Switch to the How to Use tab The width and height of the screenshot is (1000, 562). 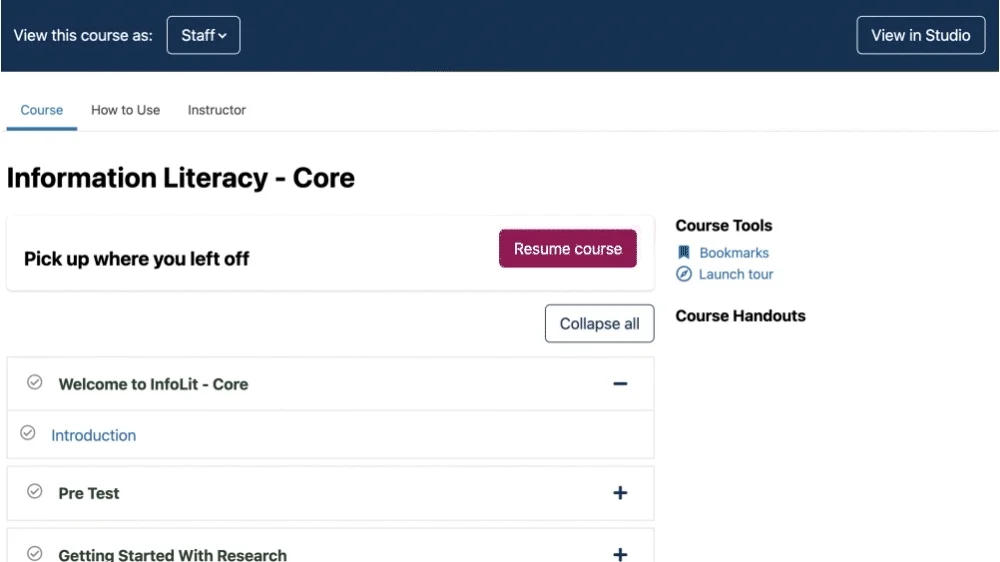pos(126,110)
